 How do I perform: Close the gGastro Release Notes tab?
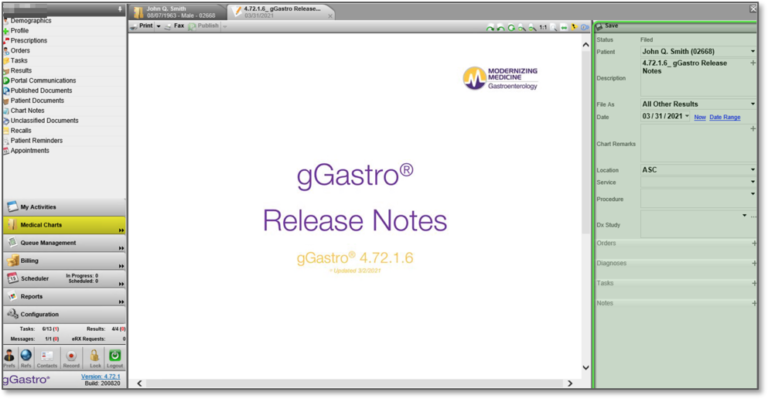pos(330,16)
